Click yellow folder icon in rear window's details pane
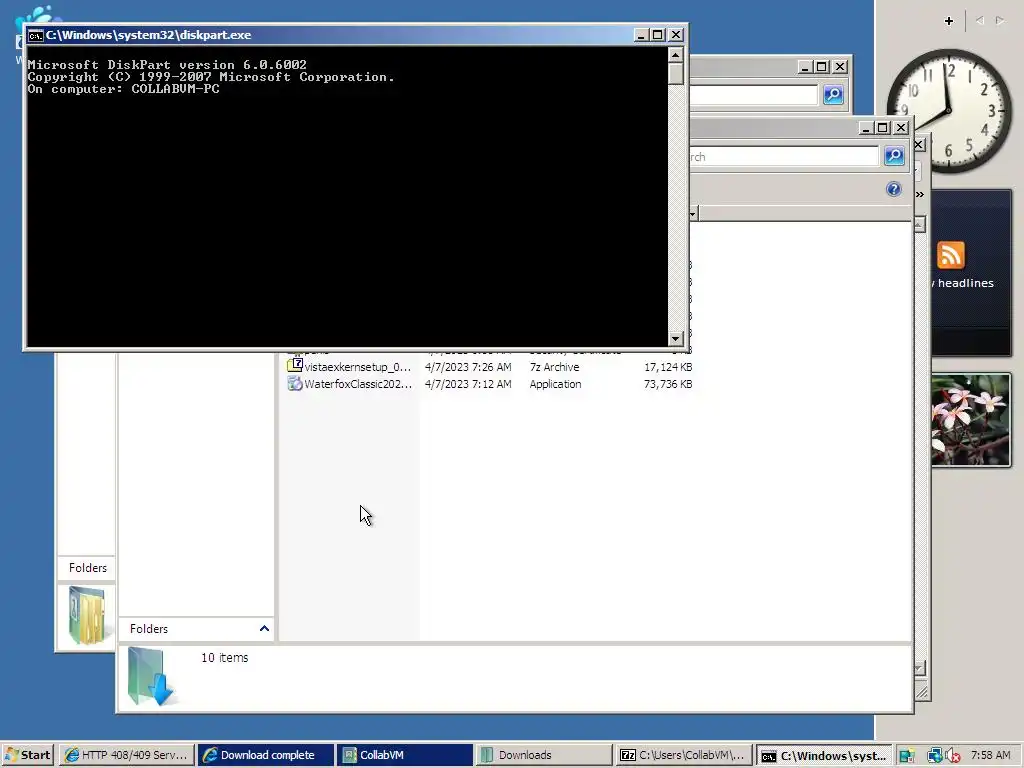The image size is (1024, 768). pyautogui.click(x=86, y=615)
